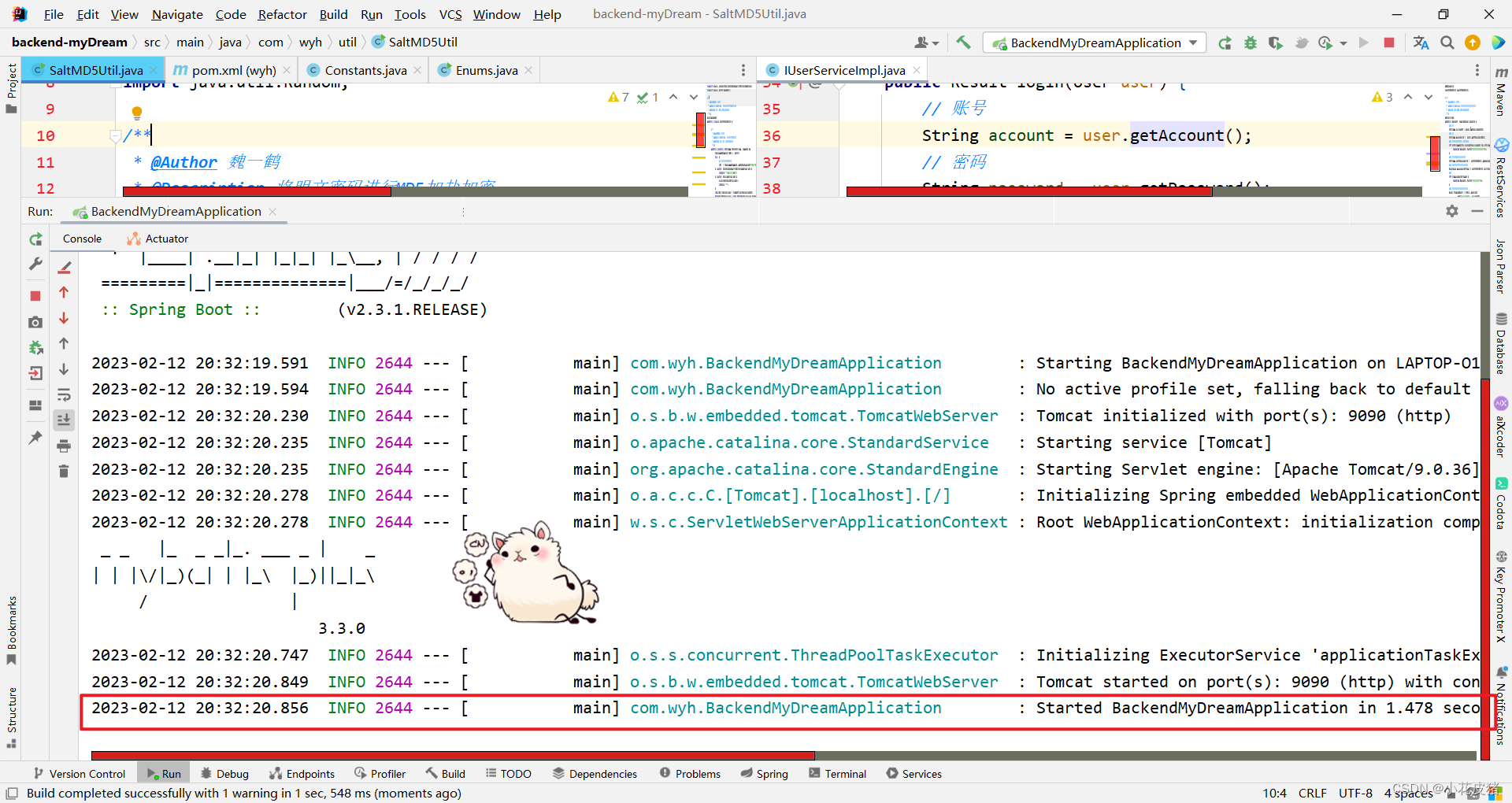Open the Terminal tool window
Viewport: 1512px width, 803px height.
pyautogui.click(x=837, y=773)
